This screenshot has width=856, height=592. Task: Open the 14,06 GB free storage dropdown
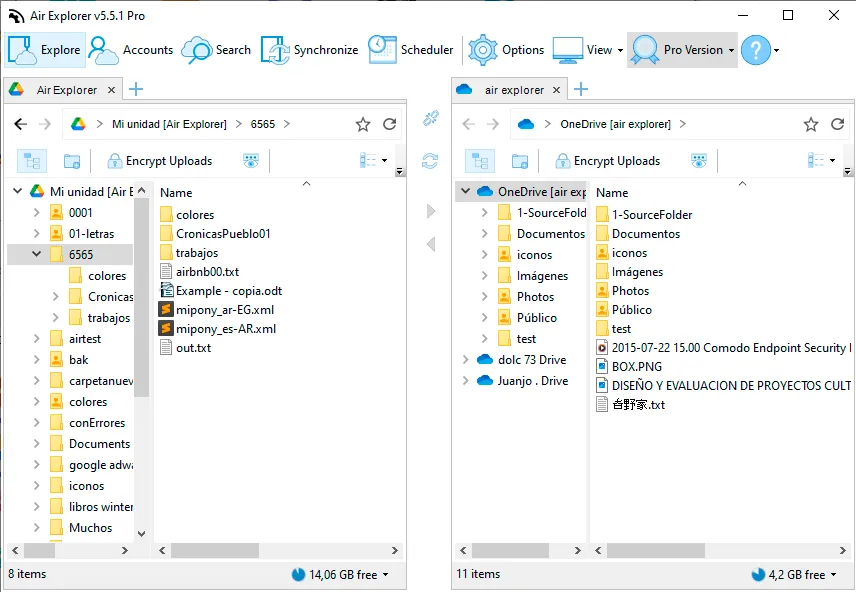[340, 575]
